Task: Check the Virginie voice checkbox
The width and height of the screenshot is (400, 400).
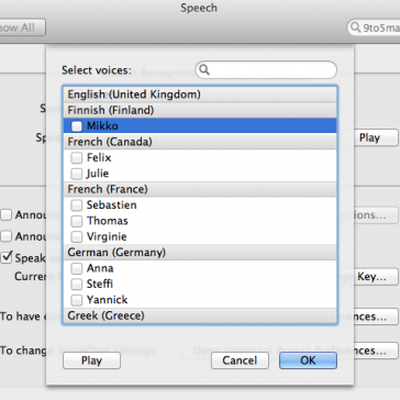Action: 76,237
